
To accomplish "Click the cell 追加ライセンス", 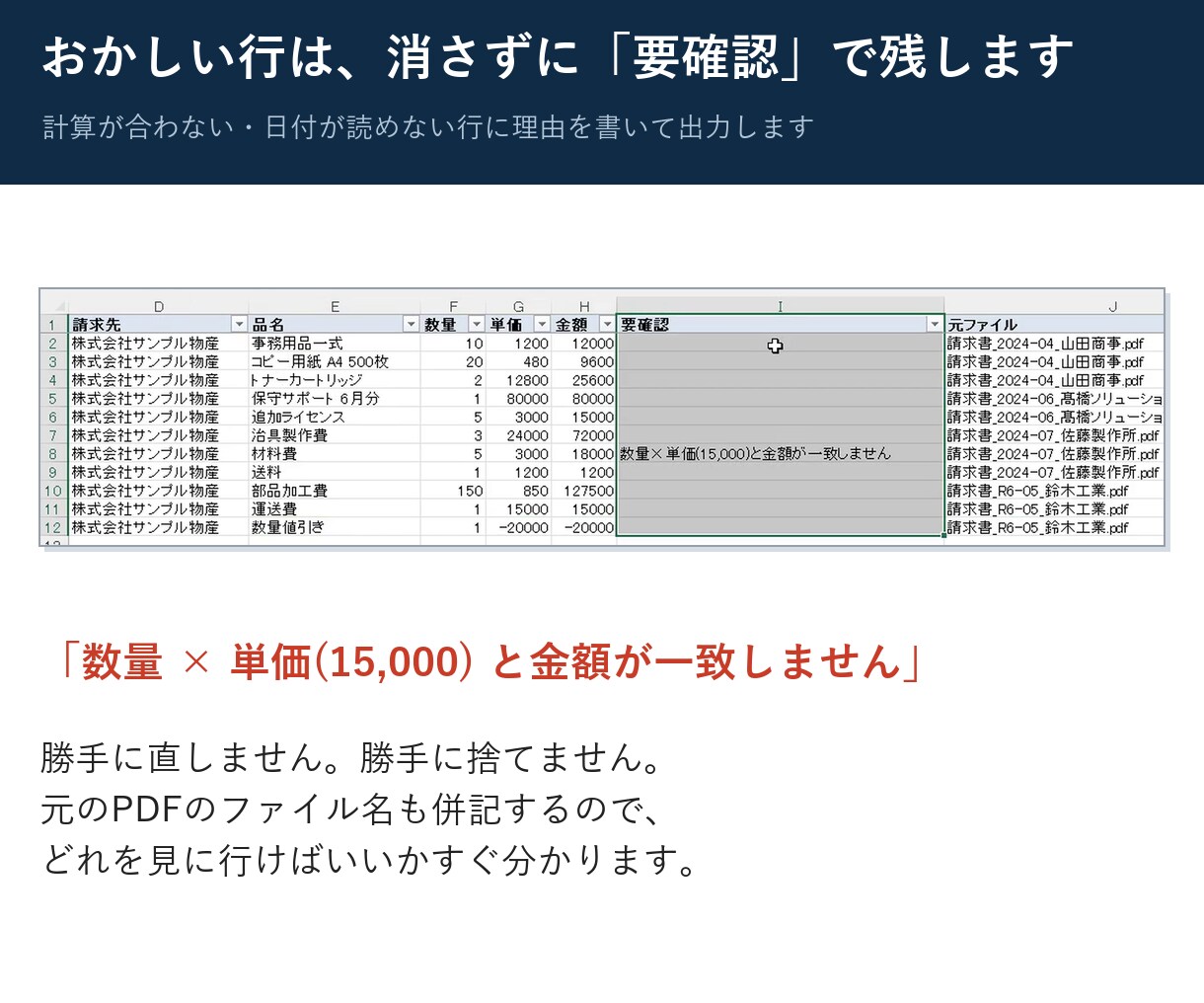I will point(335,418).
